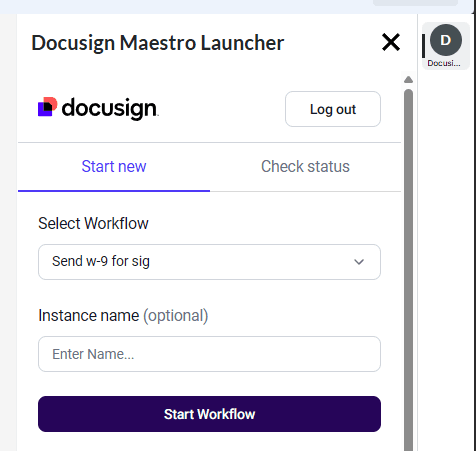Click the Docusign sidebar app icon

(446, 46)
